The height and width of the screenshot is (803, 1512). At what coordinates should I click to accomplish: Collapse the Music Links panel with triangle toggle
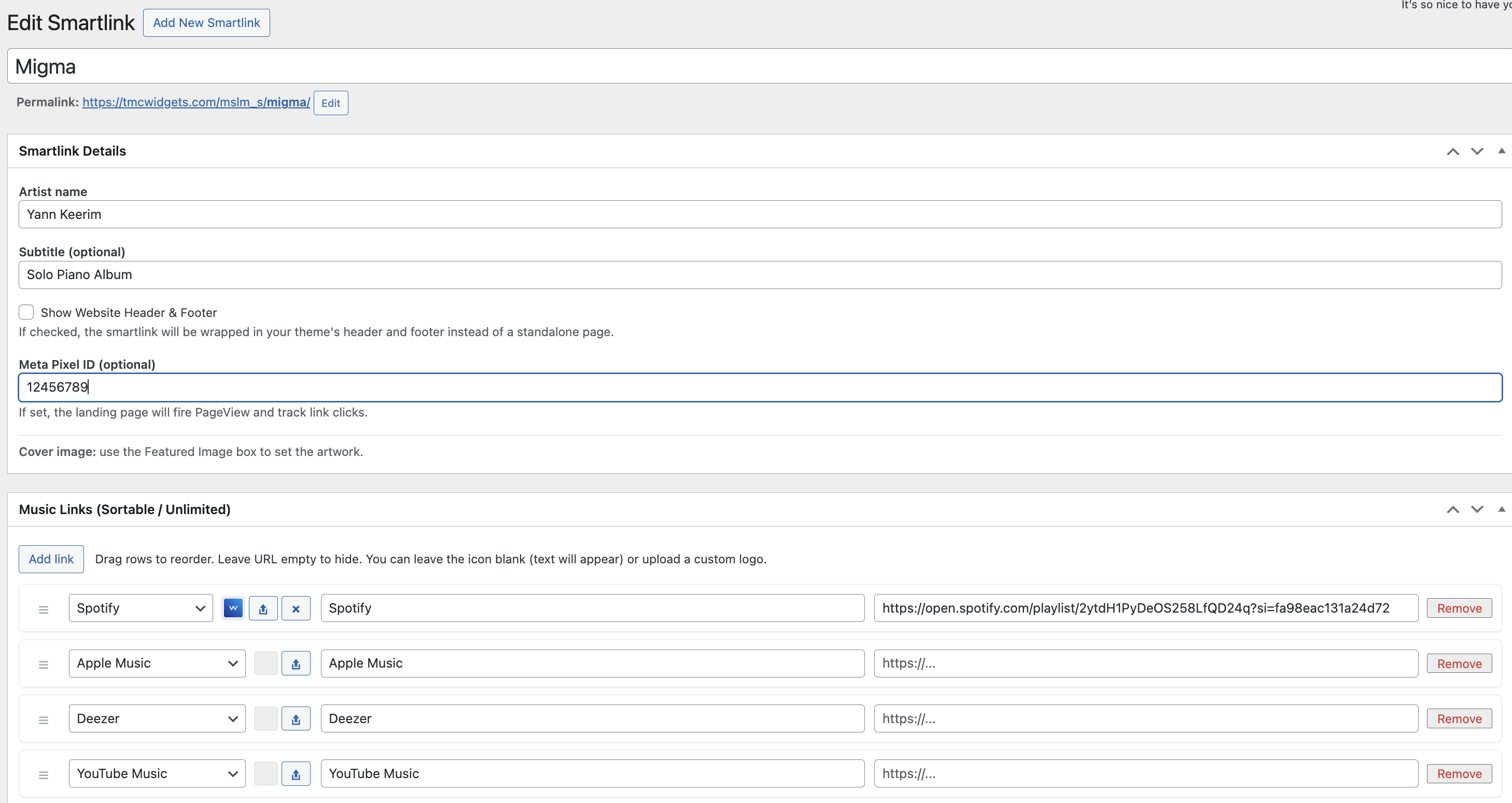click(1501, 509)
